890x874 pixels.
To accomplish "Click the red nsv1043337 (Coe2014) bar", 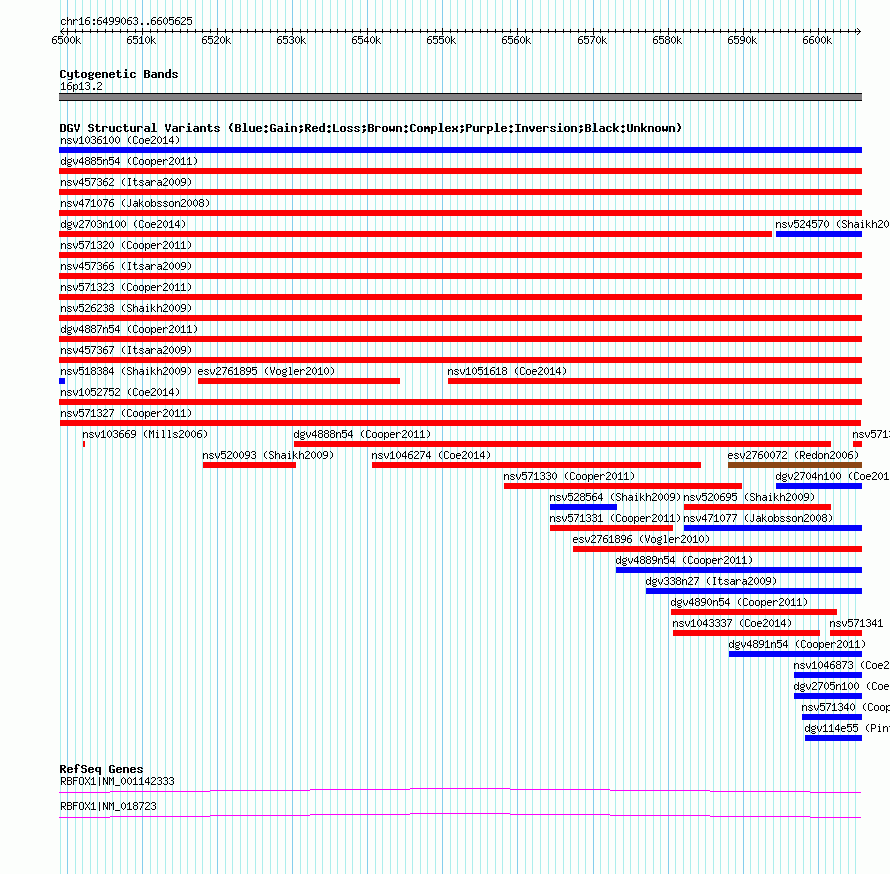I will (746, 633).
